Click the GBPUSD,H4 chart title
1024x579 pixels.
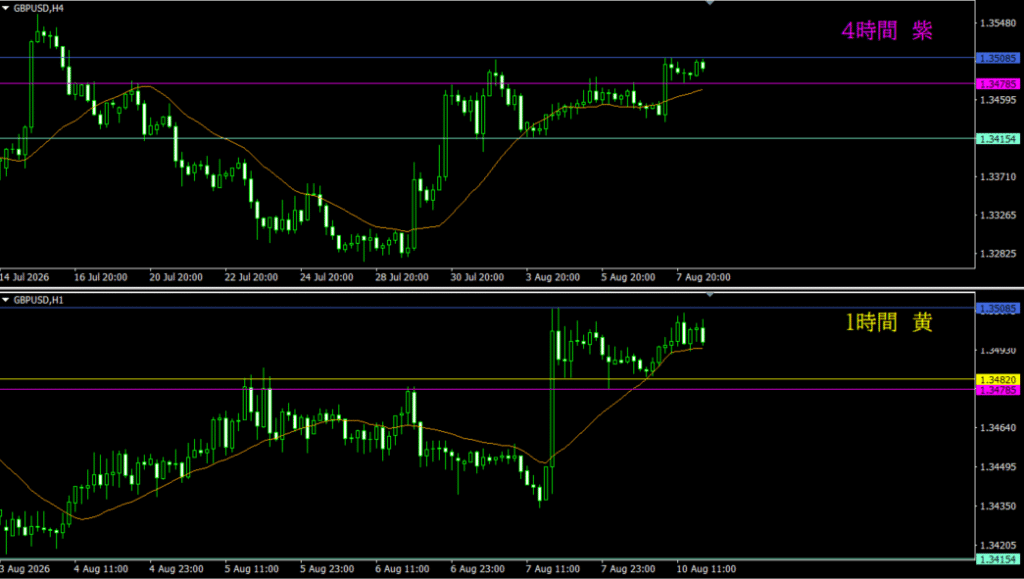tap(39, 9)
